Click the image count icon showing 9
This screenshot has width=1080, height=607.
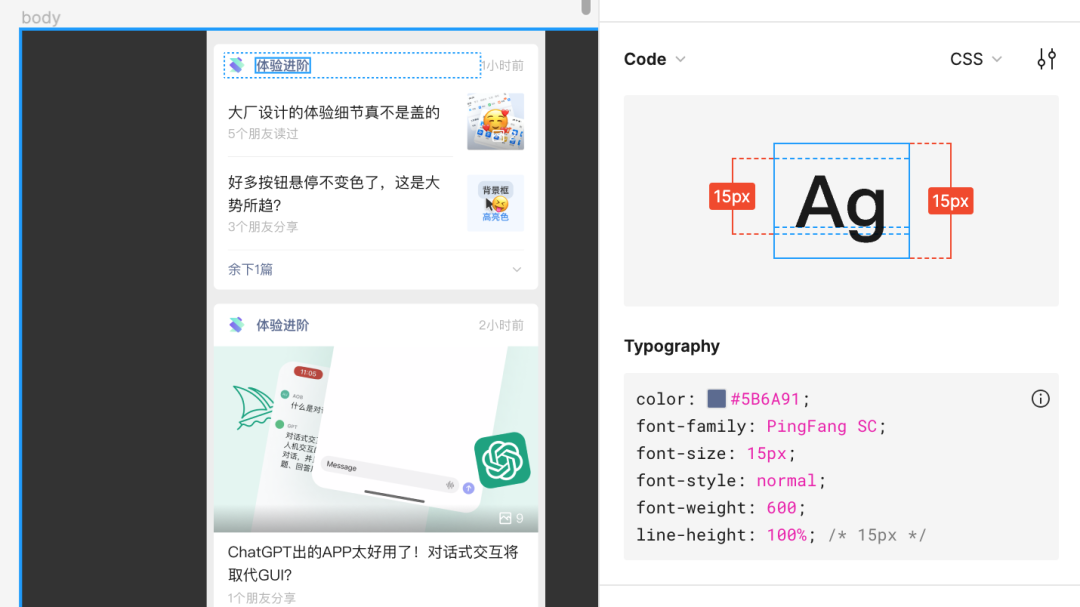coord(505,518)
